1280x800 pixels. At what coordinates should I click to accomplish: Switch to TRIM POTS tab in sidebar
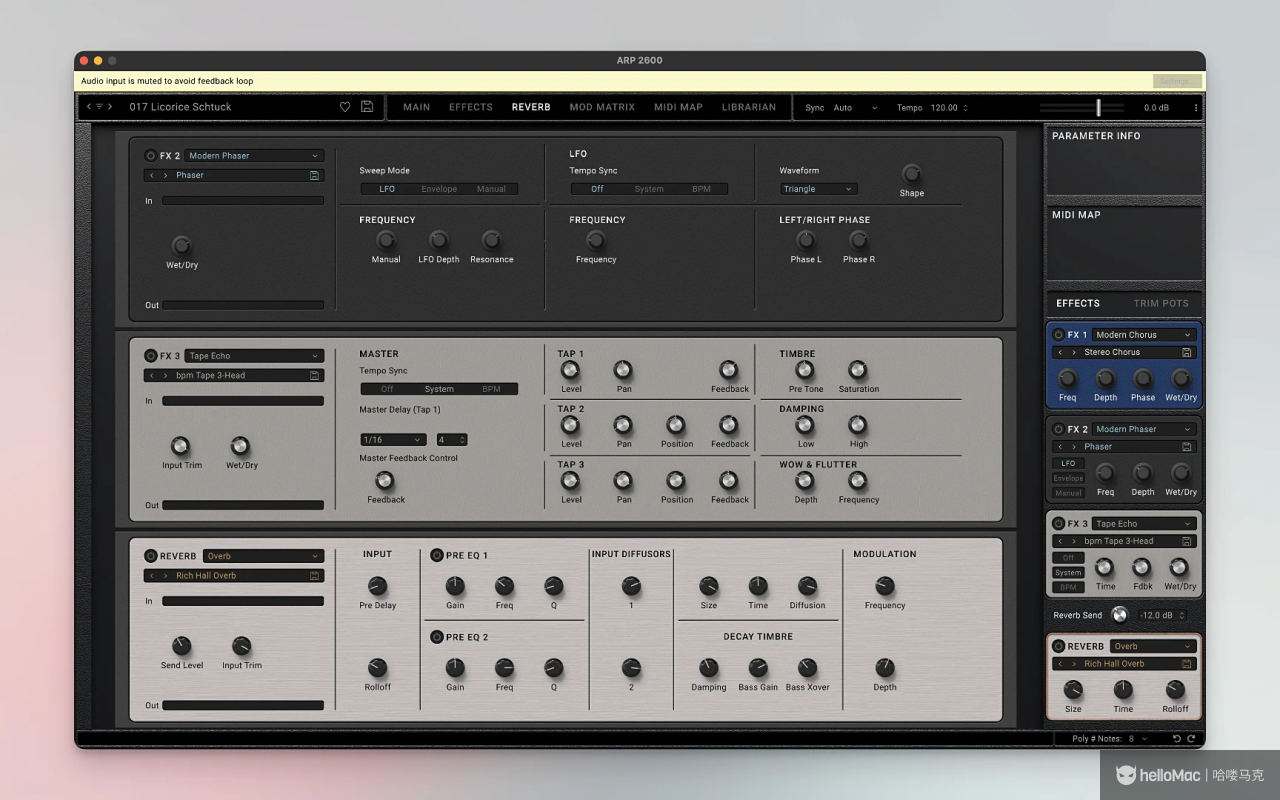[x=1161, y=303]
